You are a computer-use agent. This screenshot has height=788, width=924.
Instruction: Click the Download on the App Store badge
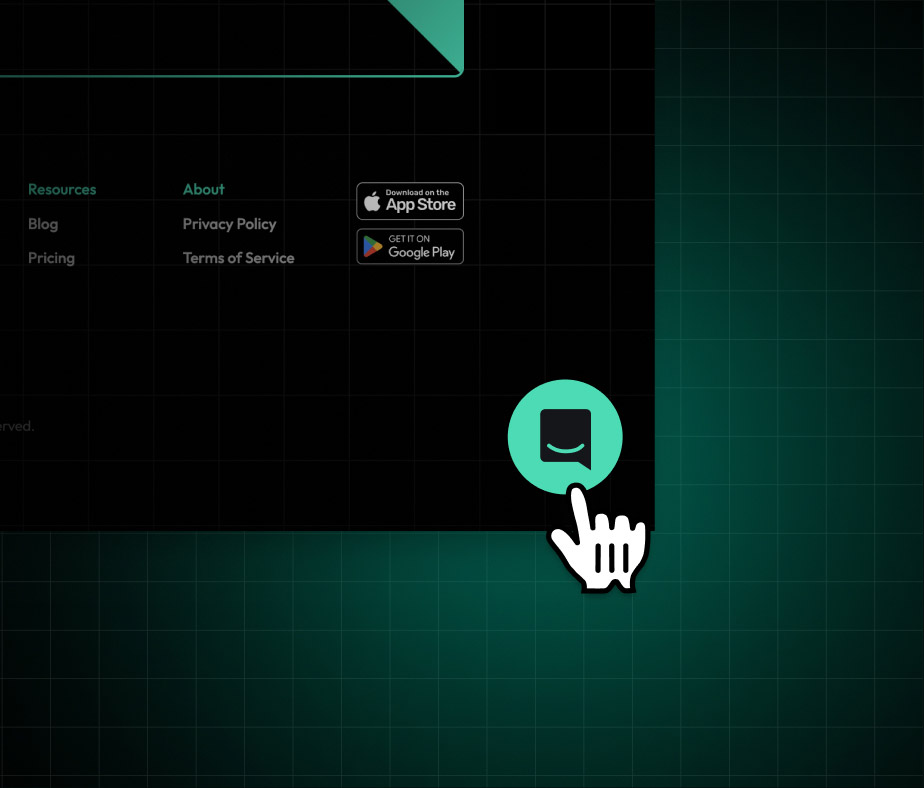(x=410, y=201)
